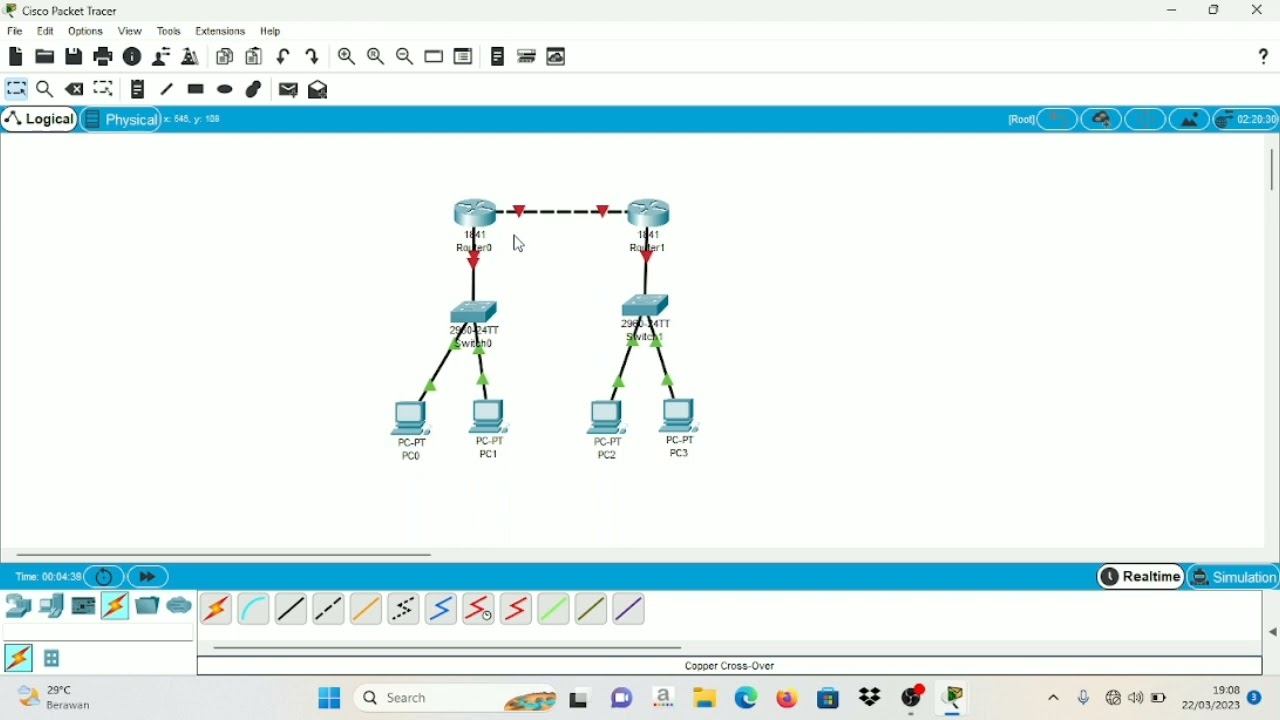Switch to Realtime mode
The height and width of the screenshot is (720, 1280).
pyautogui.click(x=1141, y=577)
